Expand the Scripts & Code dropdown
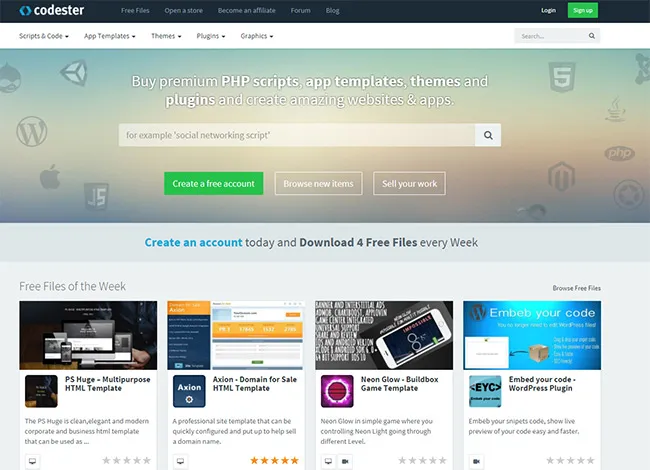The height and width of the screenshot is (470, 650). click(x=44, y=36)
